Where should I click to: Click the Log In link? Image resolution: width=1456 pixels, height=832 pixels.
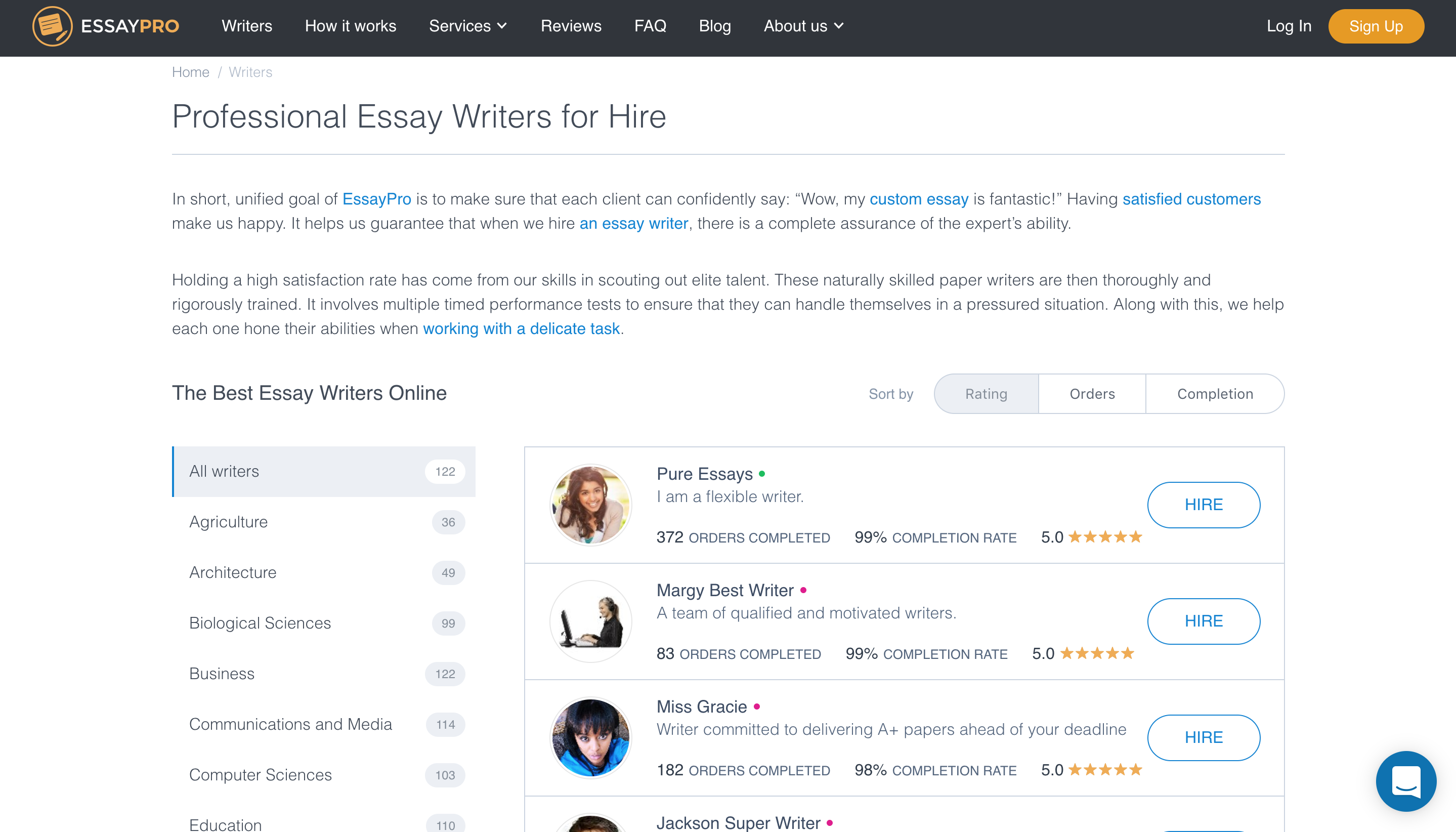[1289, 26]
